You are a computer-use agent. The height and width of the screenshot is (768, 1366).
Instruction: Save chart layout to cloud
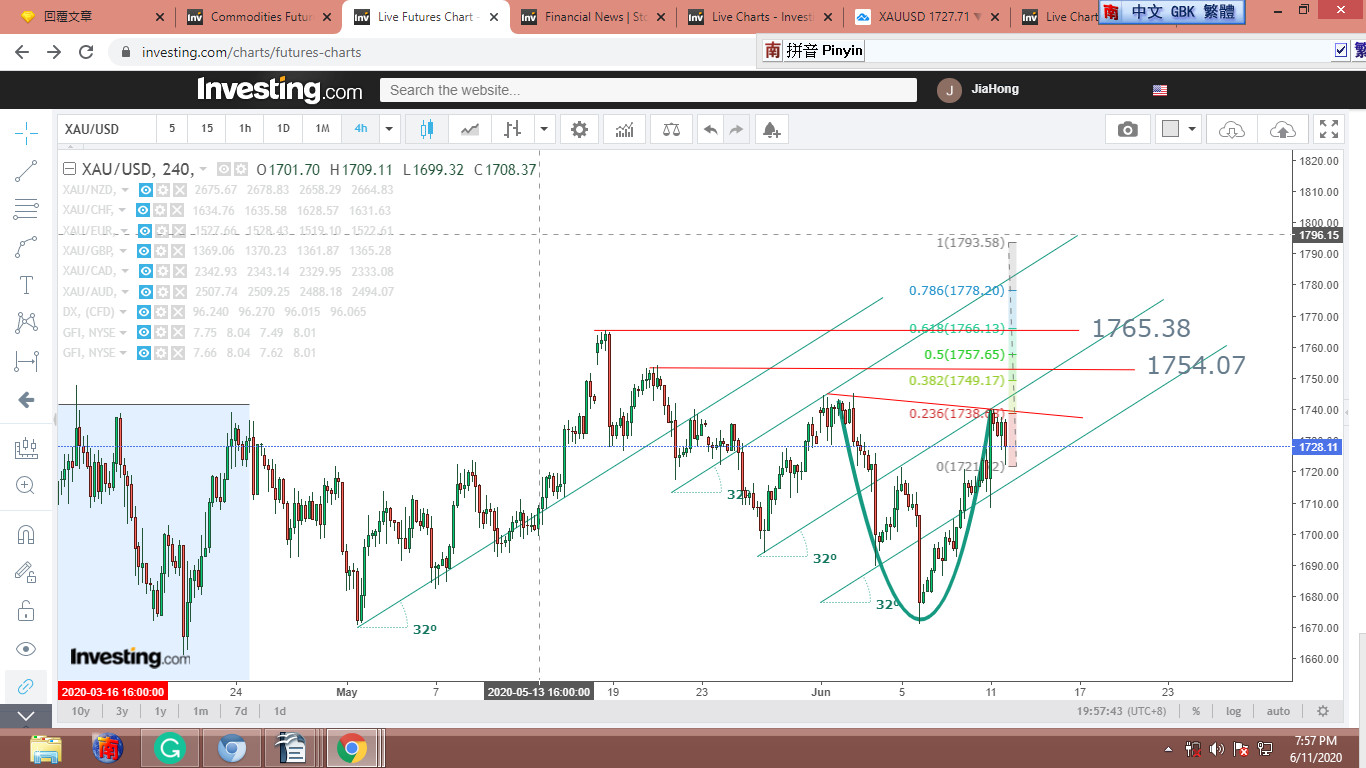click(1282, 129)
